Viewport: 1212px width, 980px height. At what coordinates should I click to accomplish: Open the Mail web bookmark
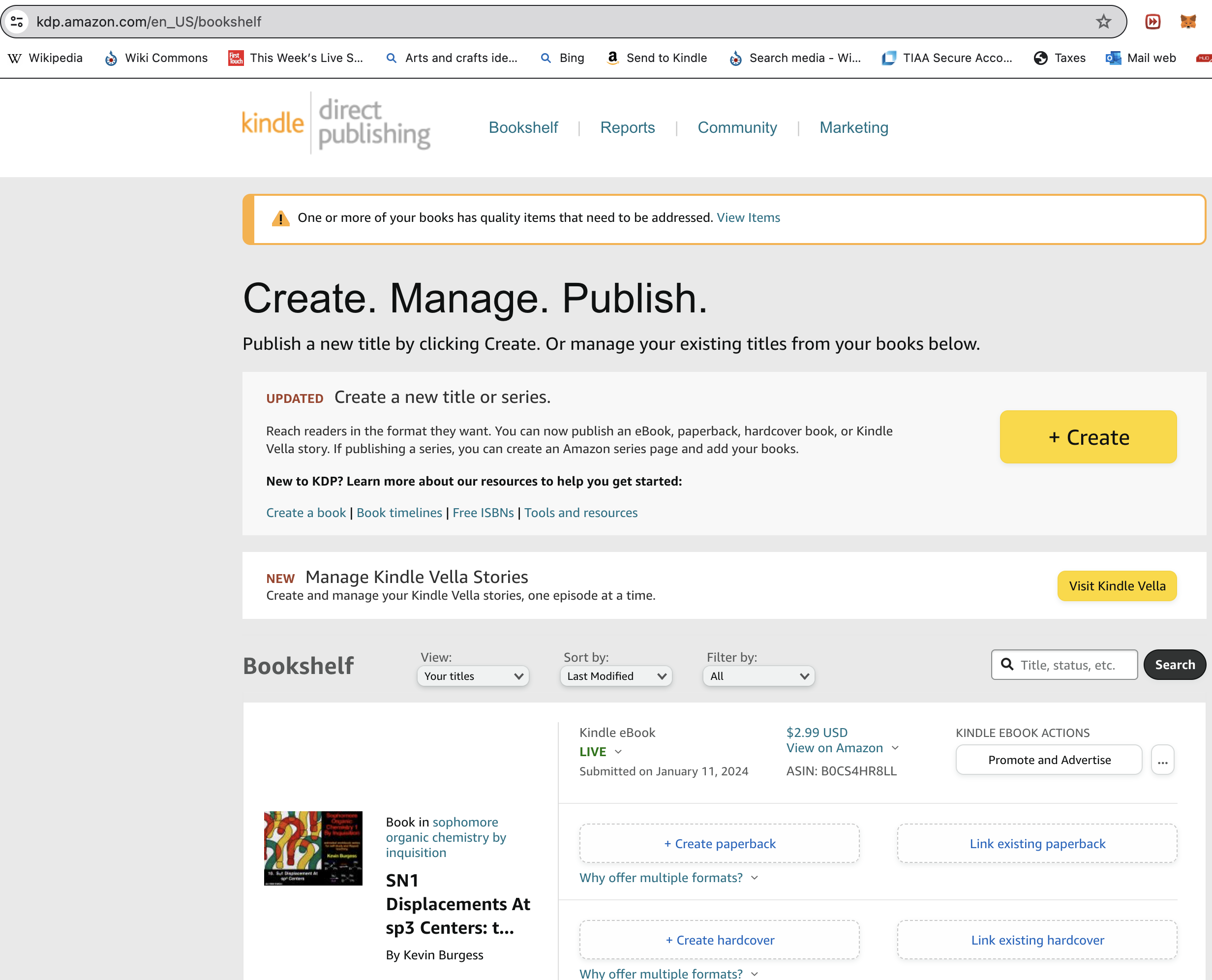[1141, 58]
